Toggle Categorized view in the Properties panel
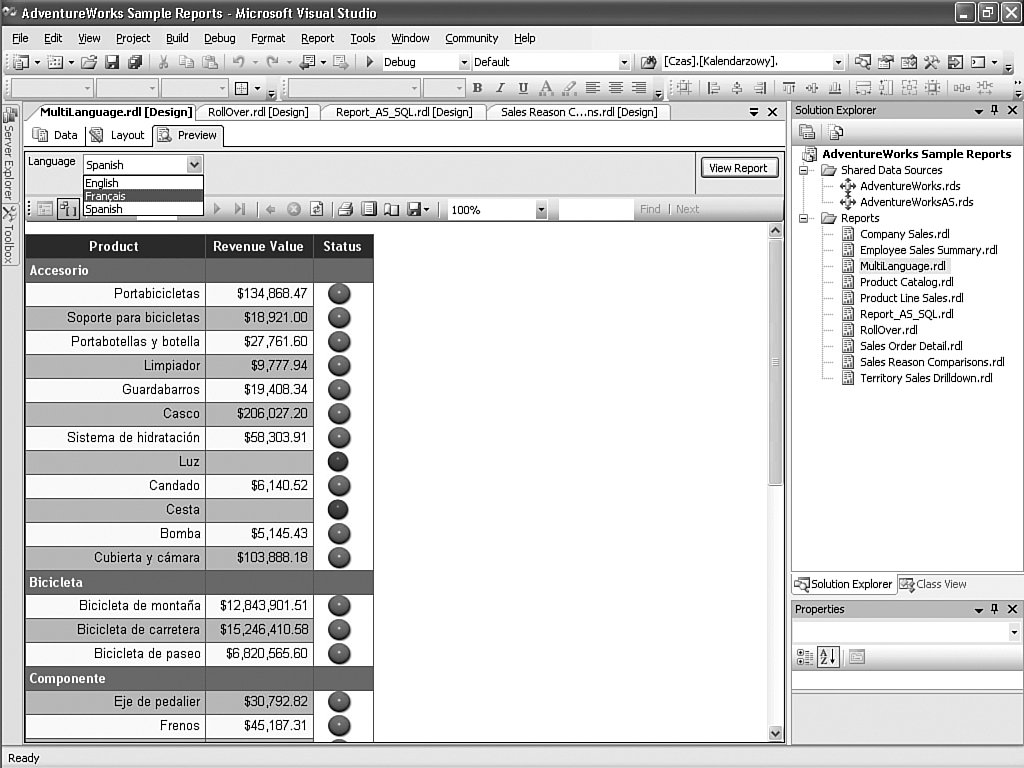The height and width of the screenshot is (768, 1024). point(805,657)
